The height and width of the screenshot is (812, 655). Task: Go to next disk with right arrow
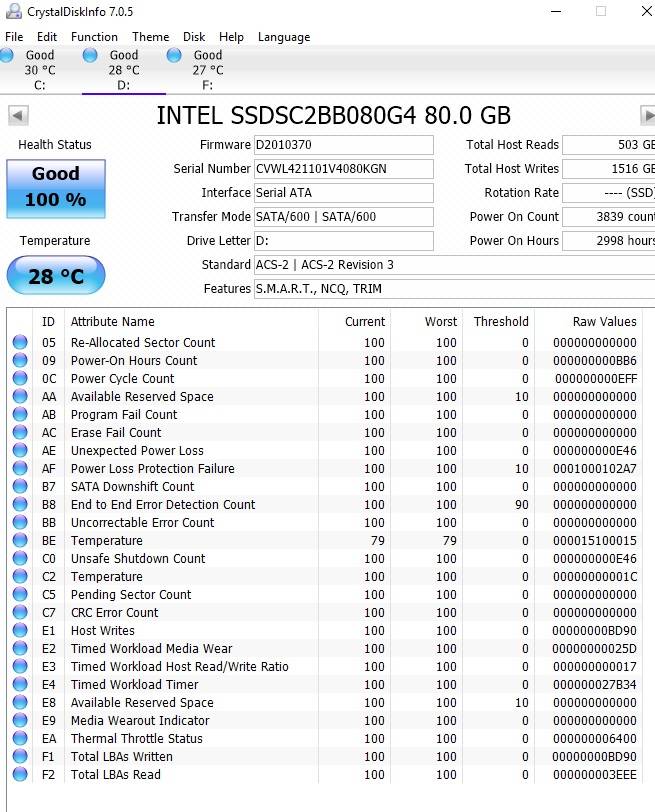647,115
